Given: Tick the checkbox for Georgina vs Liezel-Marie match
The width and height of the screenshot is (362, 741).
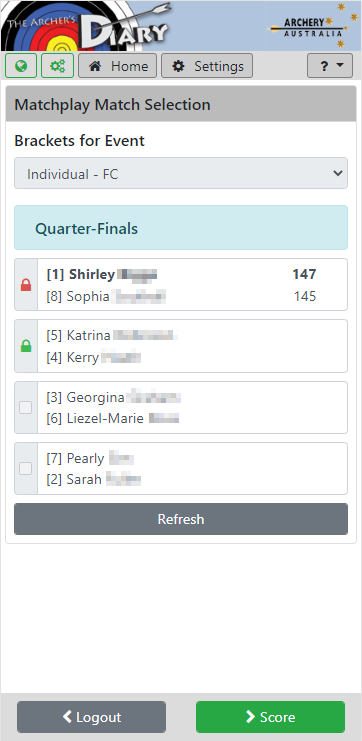Looking at the screenshot, I should [26, 407].
